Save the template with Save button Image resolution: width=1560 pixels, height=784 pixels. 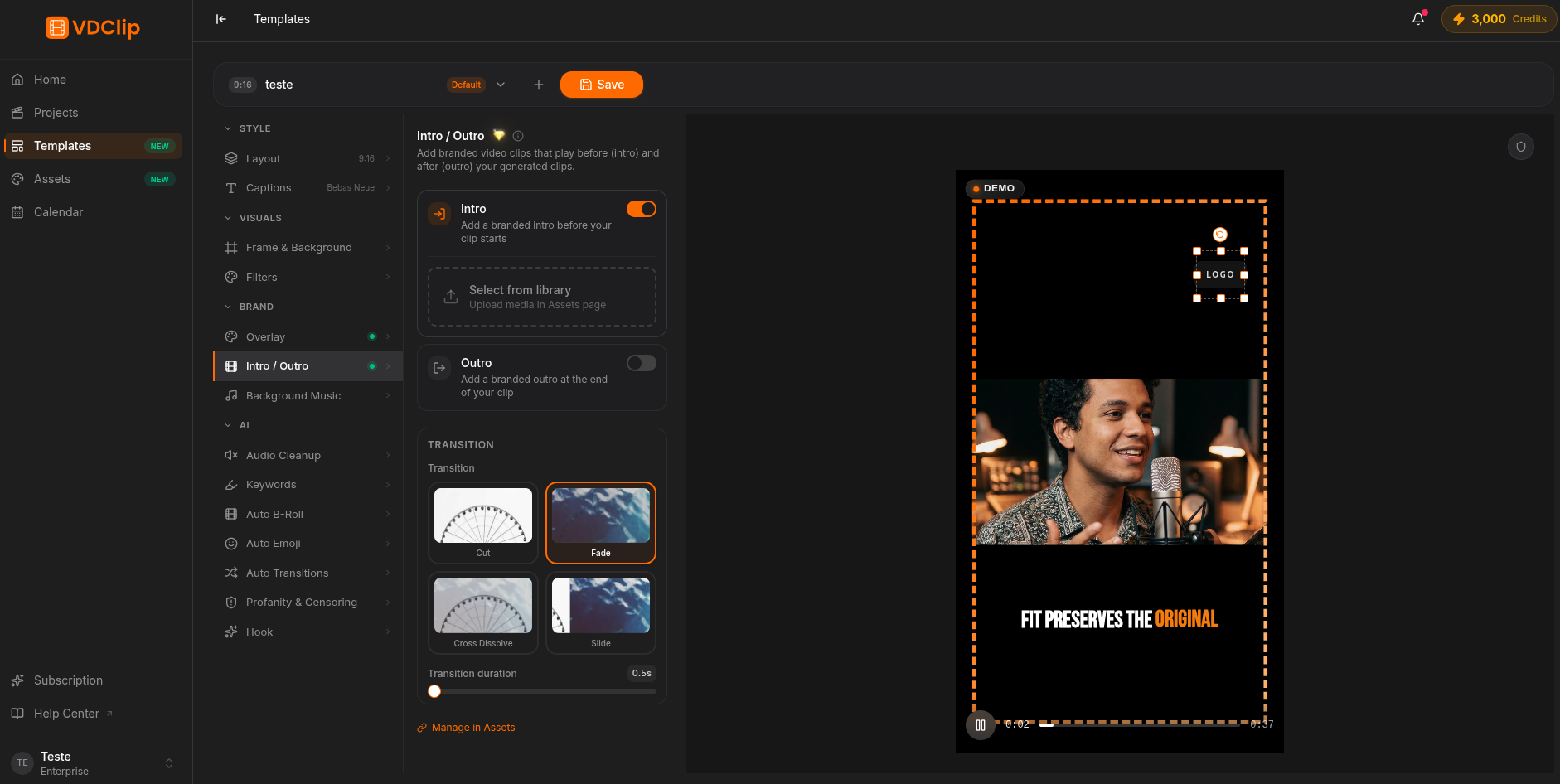point(602,85)
